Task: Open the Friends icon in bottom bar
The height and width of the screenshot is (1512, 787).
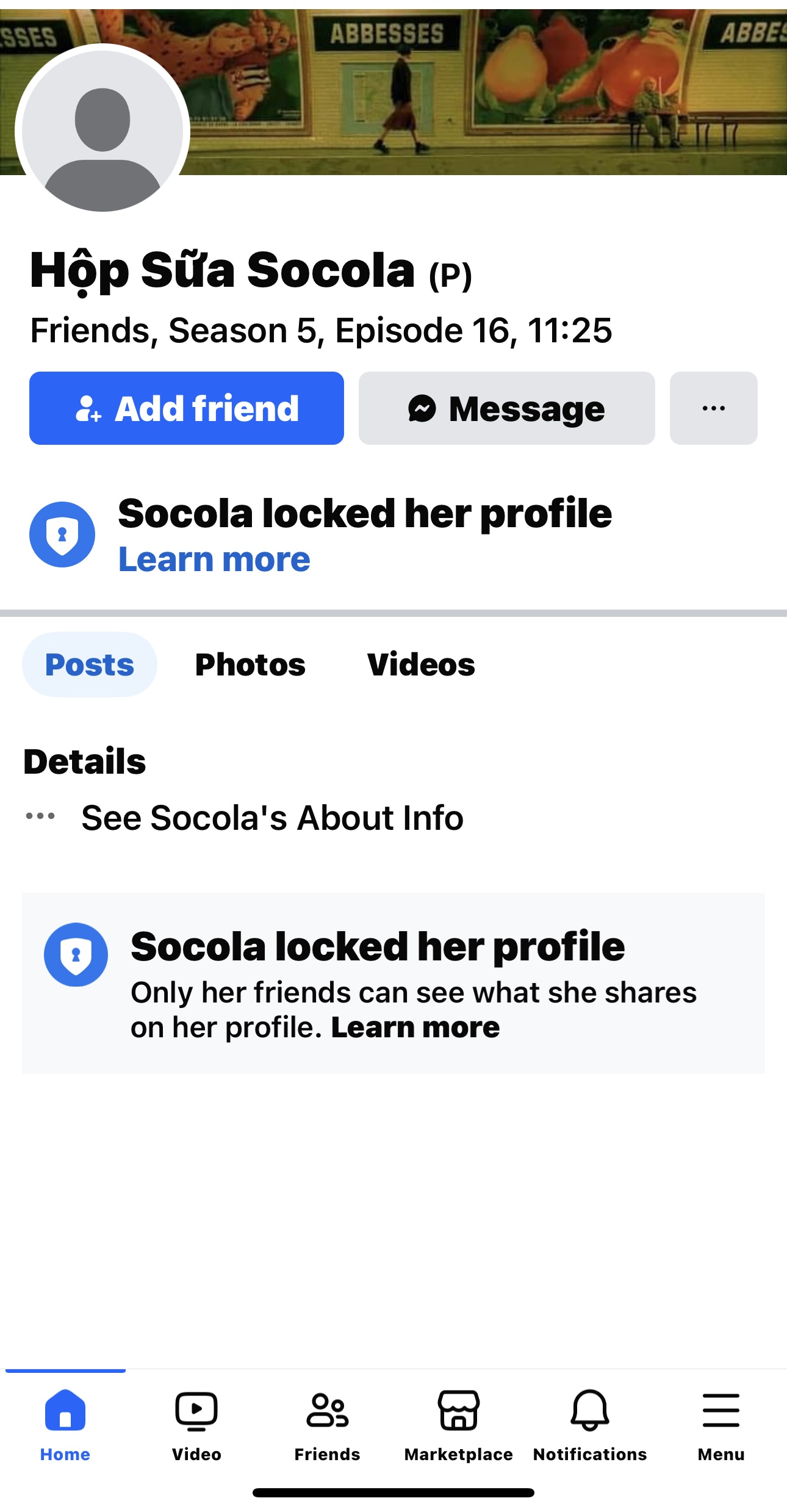Action: pyautogui.click(x=328, y=1411)
